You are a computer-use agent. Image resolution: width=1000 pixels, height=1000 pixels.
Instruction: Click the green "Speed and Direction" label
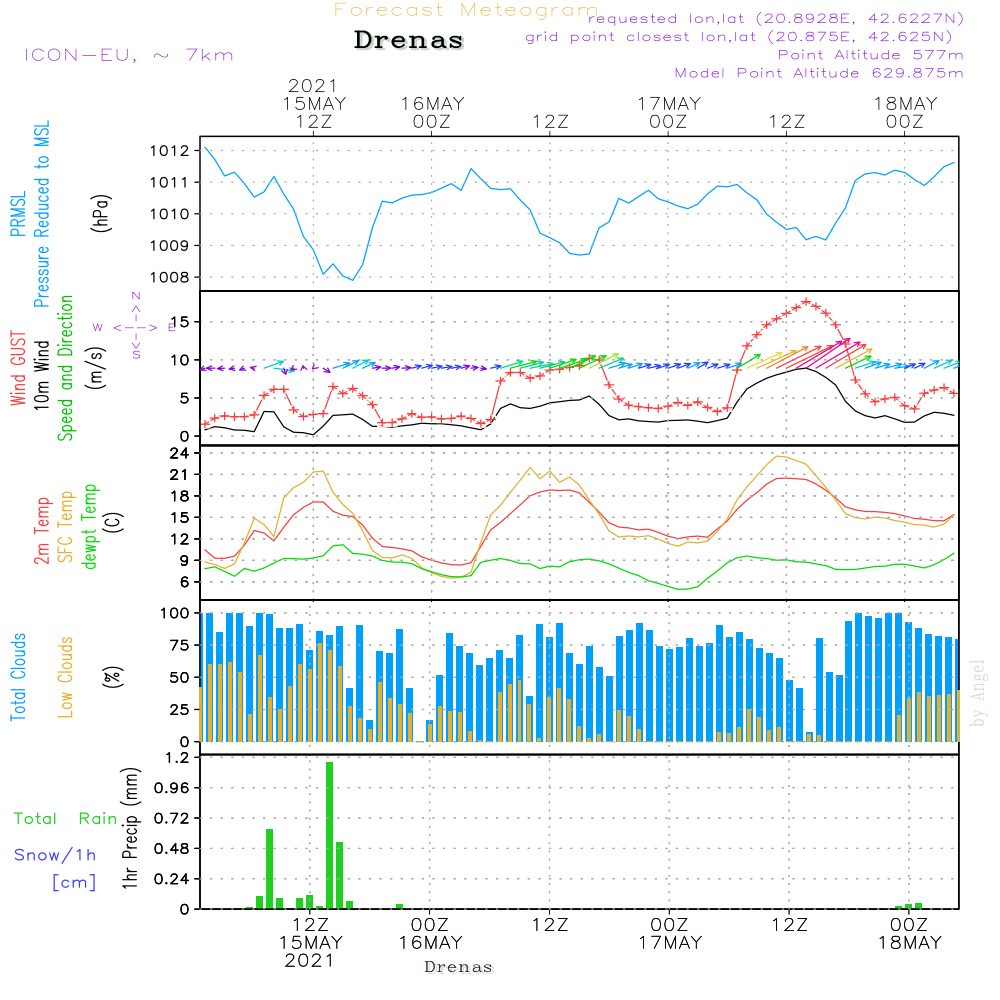tap(66, 368)
